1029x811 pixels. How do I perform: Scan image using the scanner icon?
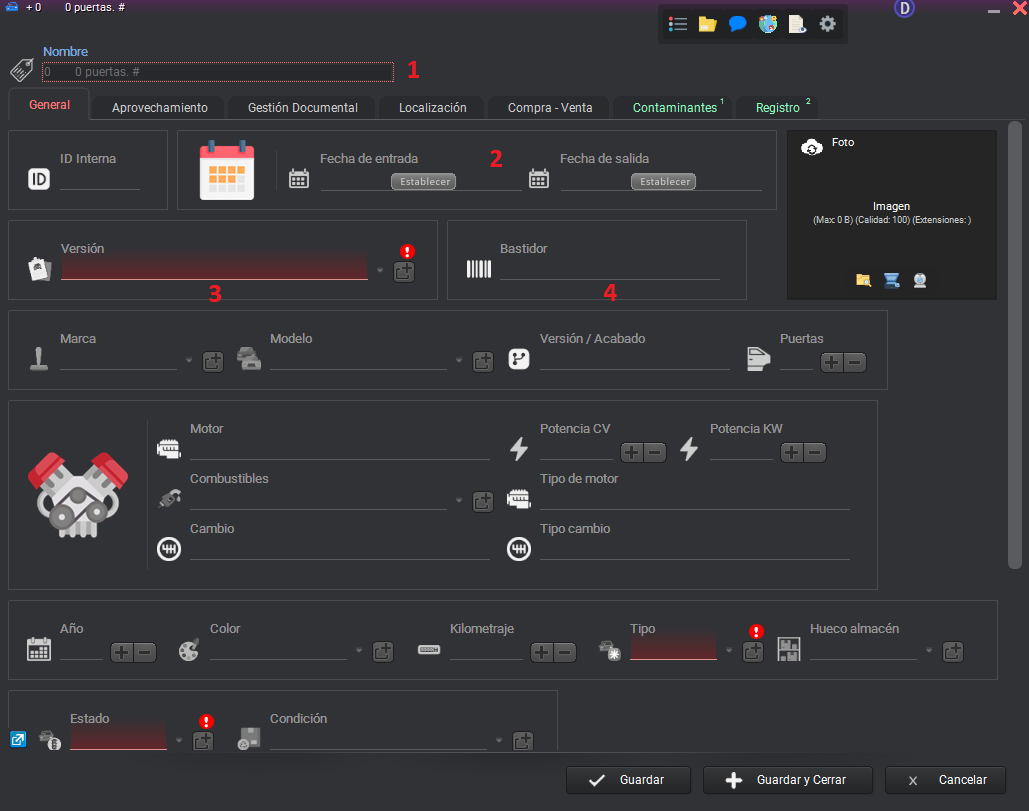891,280
